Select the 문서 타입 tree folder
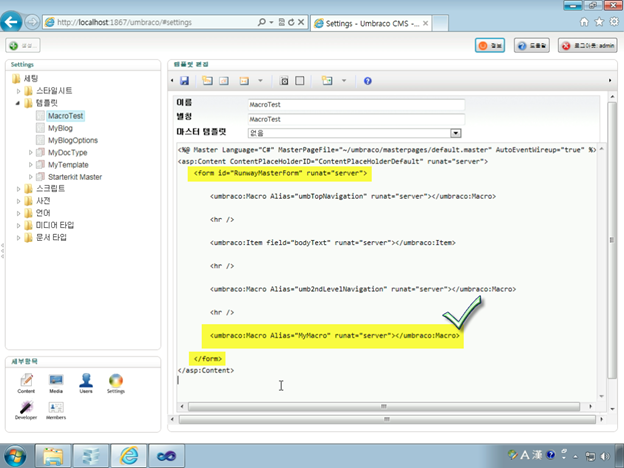This screenshot has width=624, height=468. (51, 238)
